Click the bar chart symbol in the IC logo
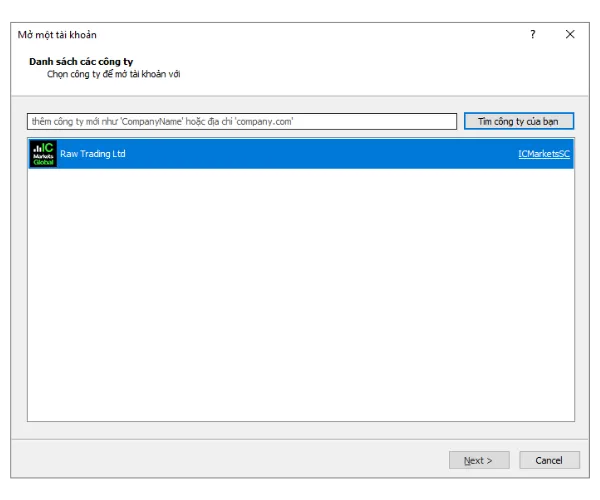Screen dimensions: 600x500 pyautogui.click(x=36, y=148)
